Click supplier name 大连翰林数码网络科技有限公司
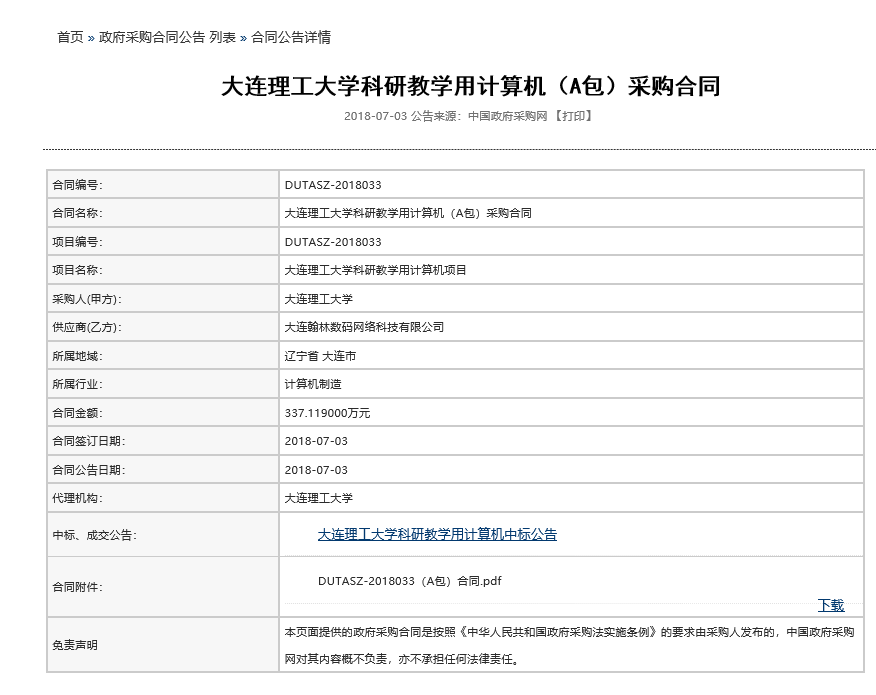 364,327
